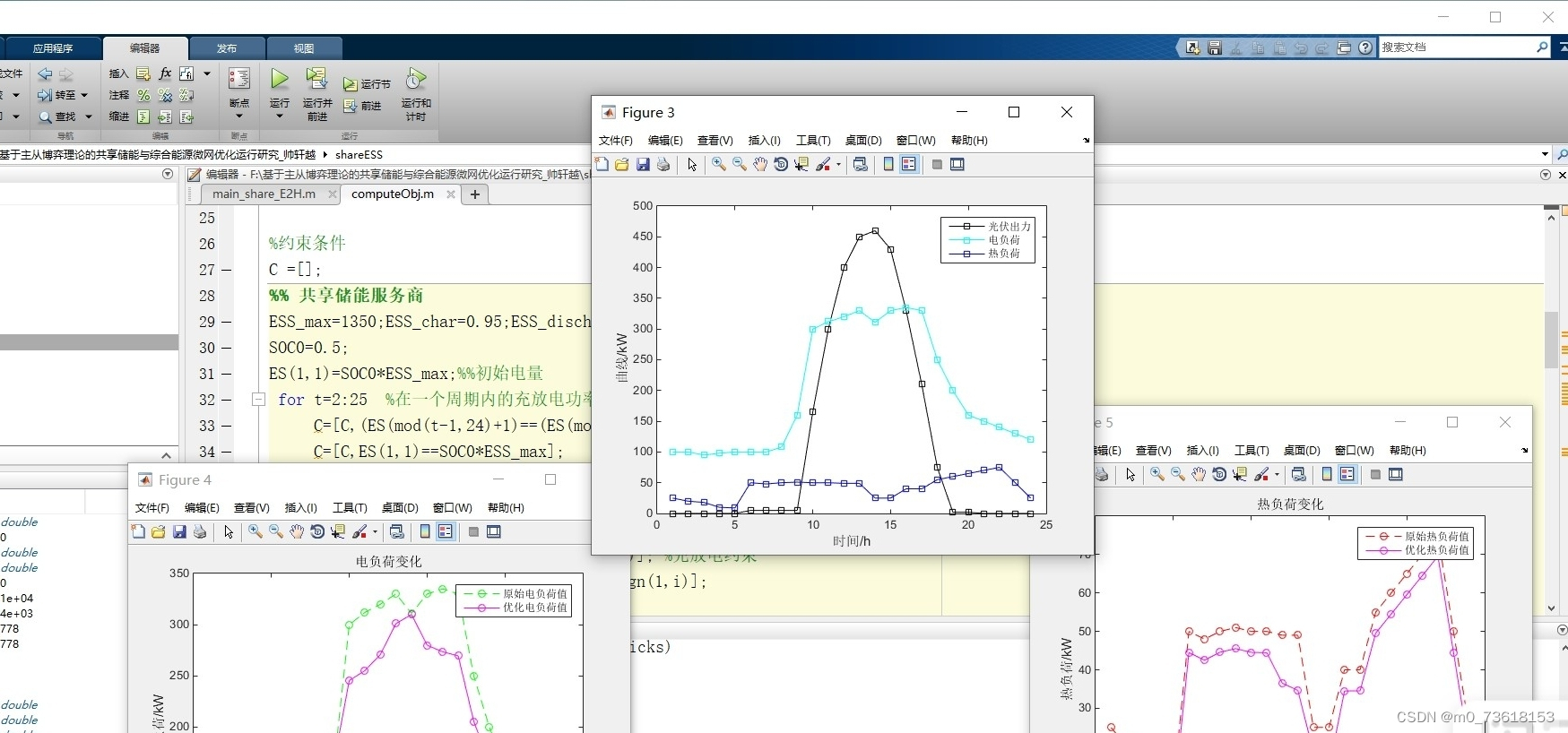Click the navigate back arrow icon
This screenshot has width=1568, height=733.
pos(45,73)
